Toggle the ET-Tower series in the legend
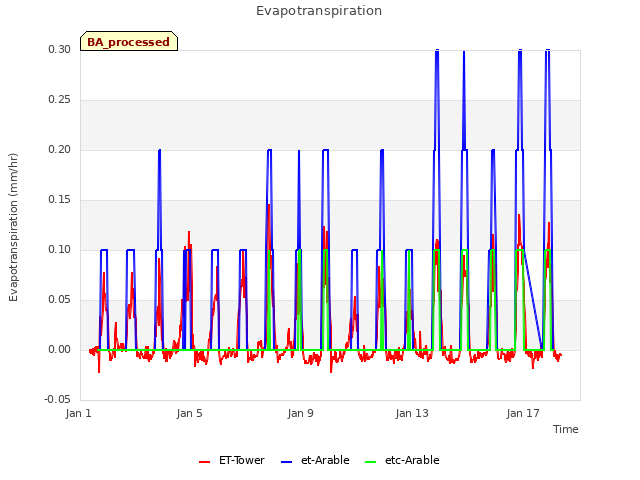The width and height of the screenshot is (640, 480). (x=232, y=460)
